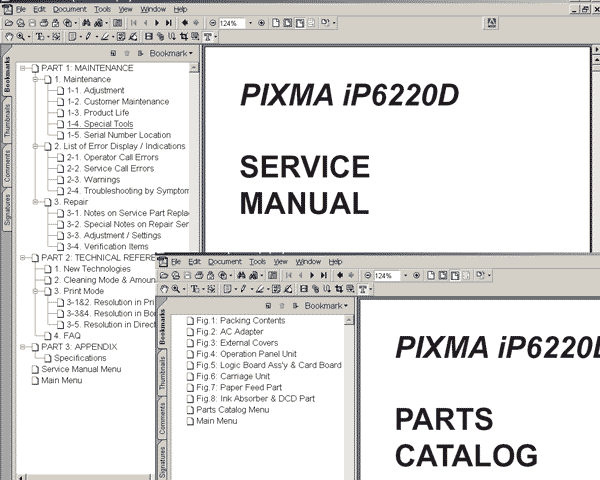Jump to last page in Service Manual window
This screenshot has height=480, width=600.
(x=168, y=23)
